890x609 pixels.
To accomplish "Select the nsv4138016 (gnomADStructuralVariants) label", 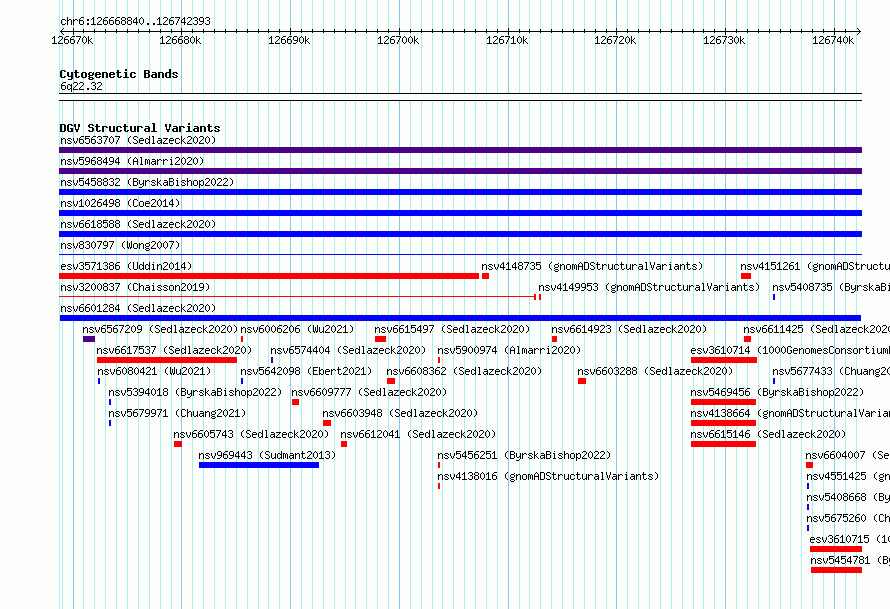I will point(548,476).
